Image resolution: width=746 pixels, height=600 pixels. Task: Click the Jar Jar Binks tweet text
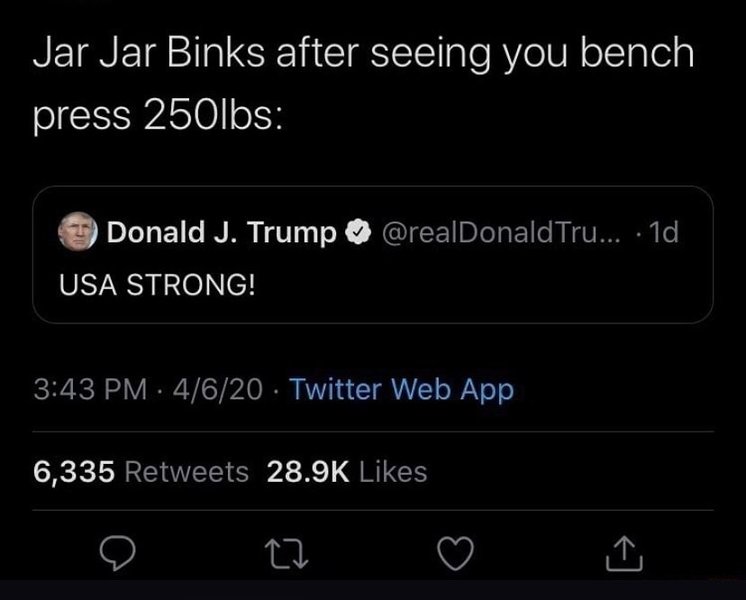point(362,53)
